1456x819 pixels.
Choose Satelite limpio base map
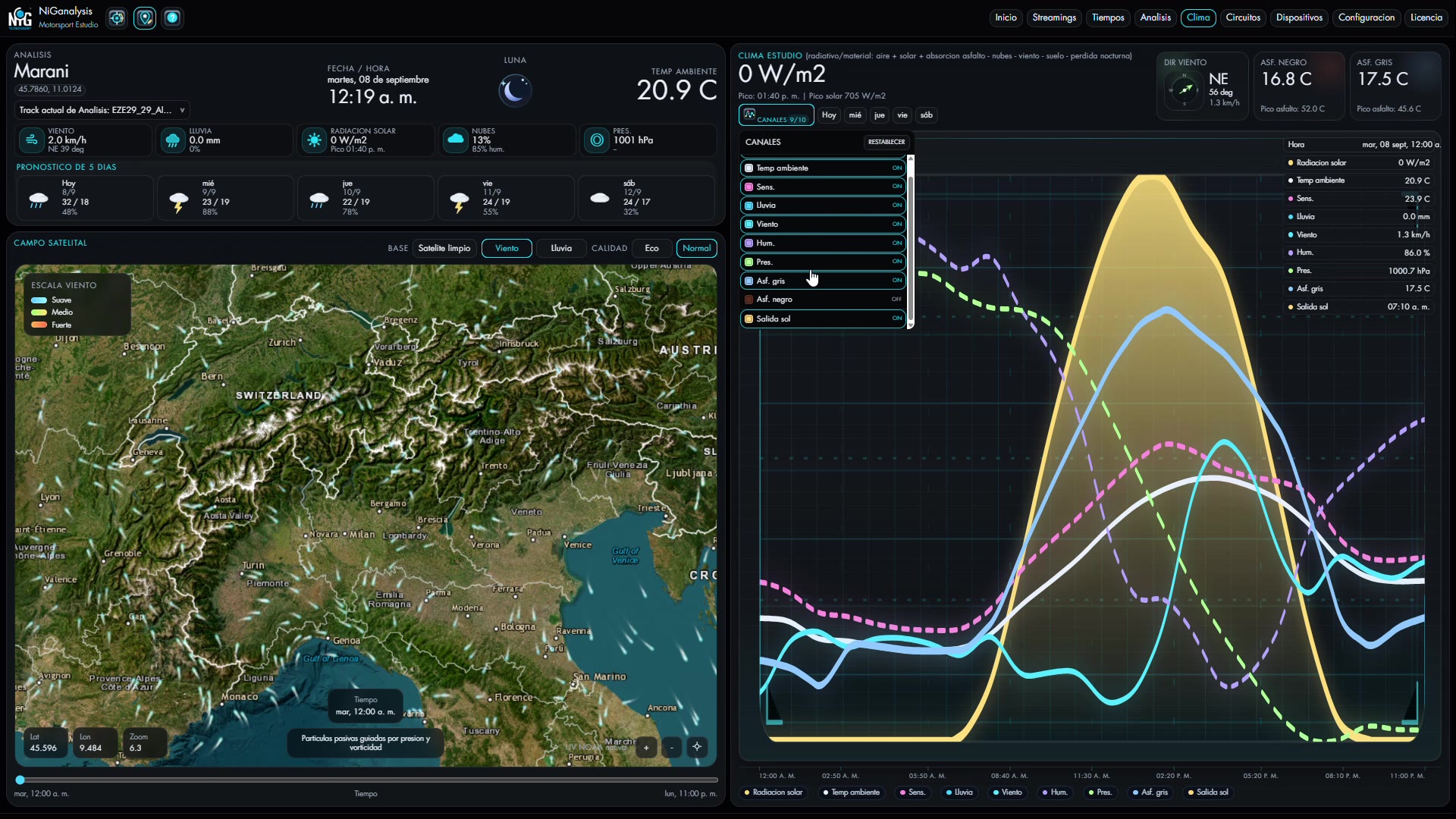click(444, 248)
